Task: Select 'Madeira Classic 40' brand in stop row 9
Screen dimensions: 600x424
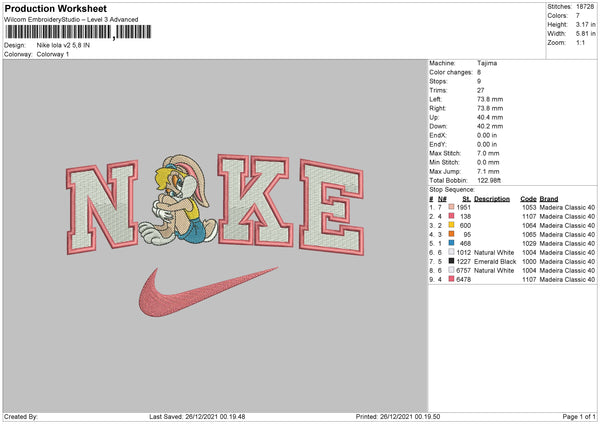Action: point(567,280)
